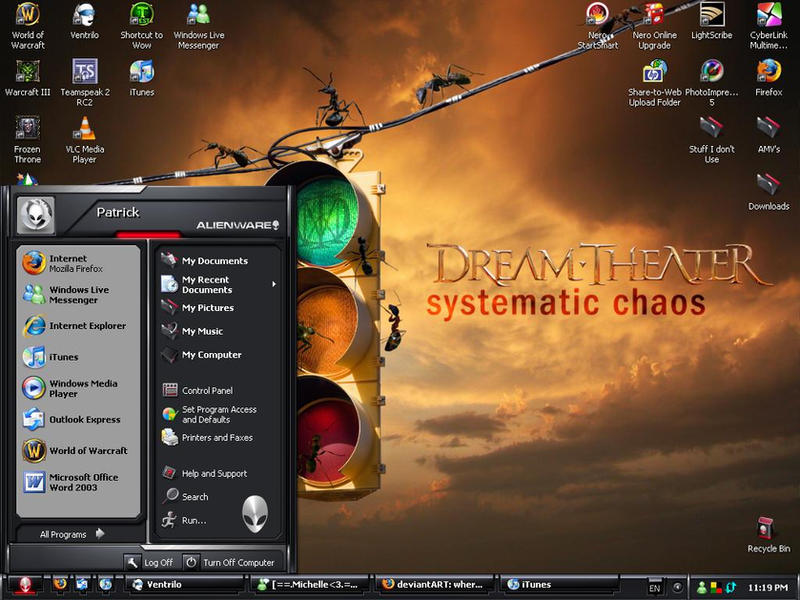Select the Recycle Bin icon
Image resolution: width=800 pixels, height=600 pixels.
[x=768, y=535]
